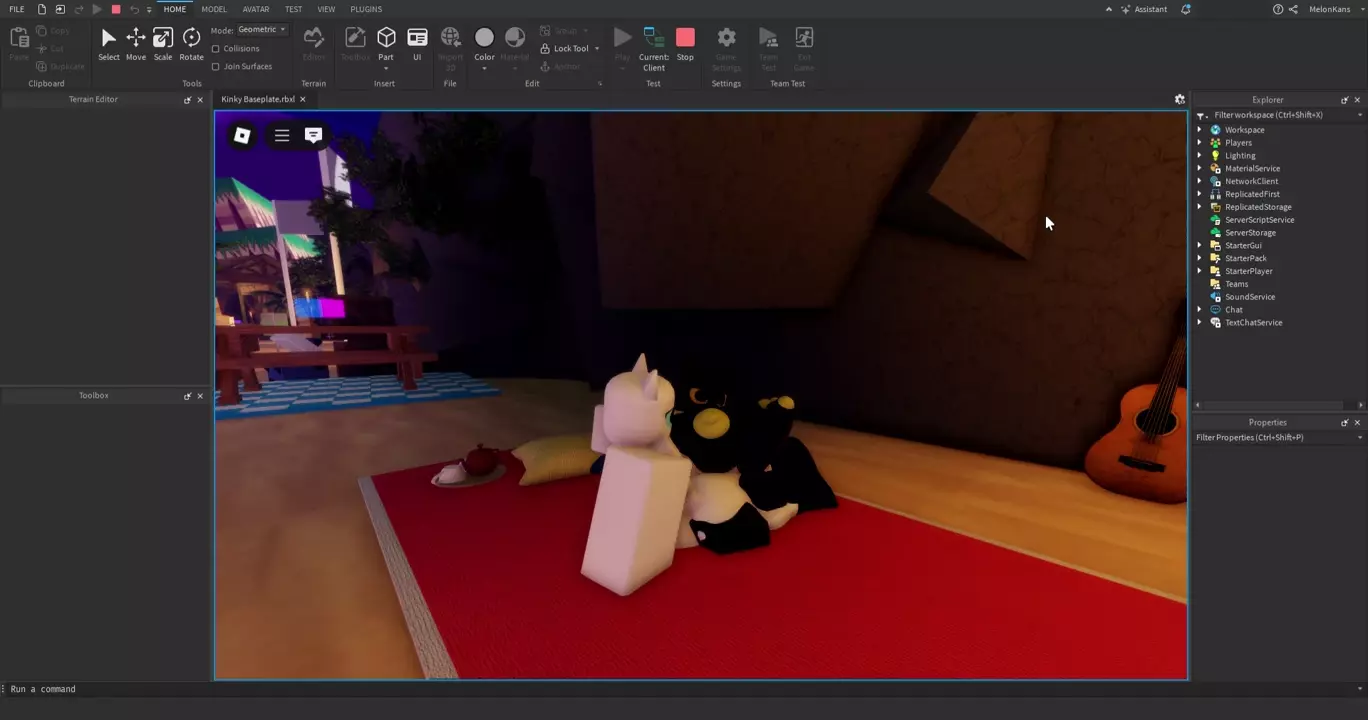Choose the Rotate tool
Image resolution: width=1368 pixels, height=720 pixels.
191,43
